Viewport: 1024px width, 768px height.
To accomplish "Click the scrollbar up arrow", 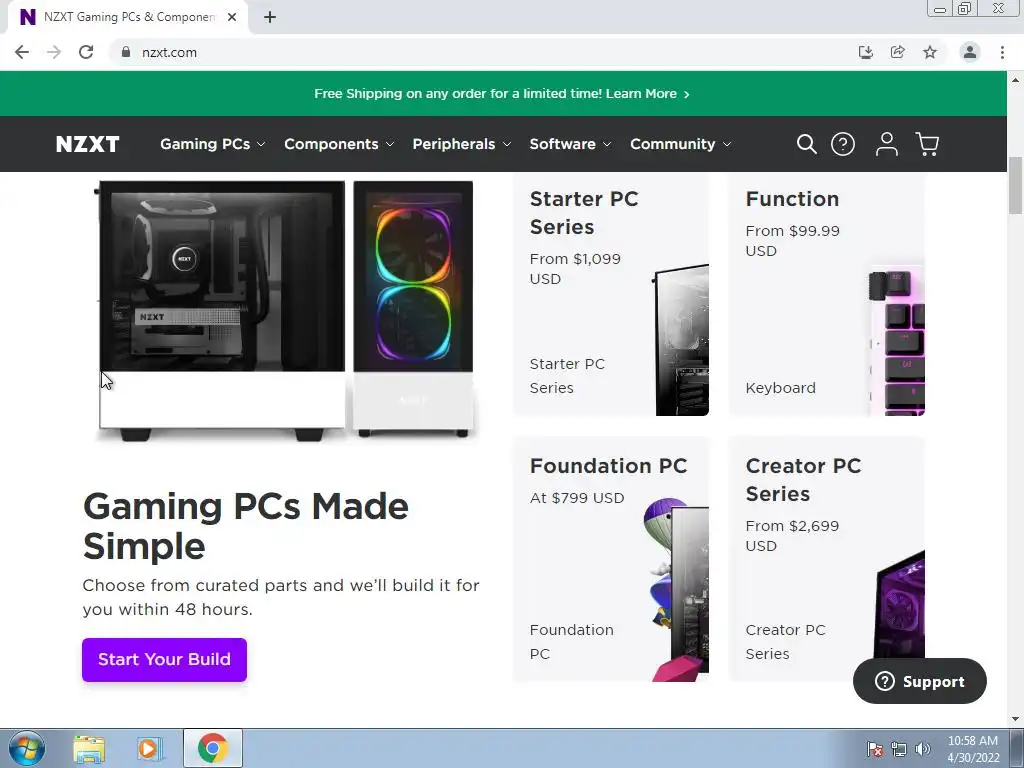I will tap(1015, 80).
